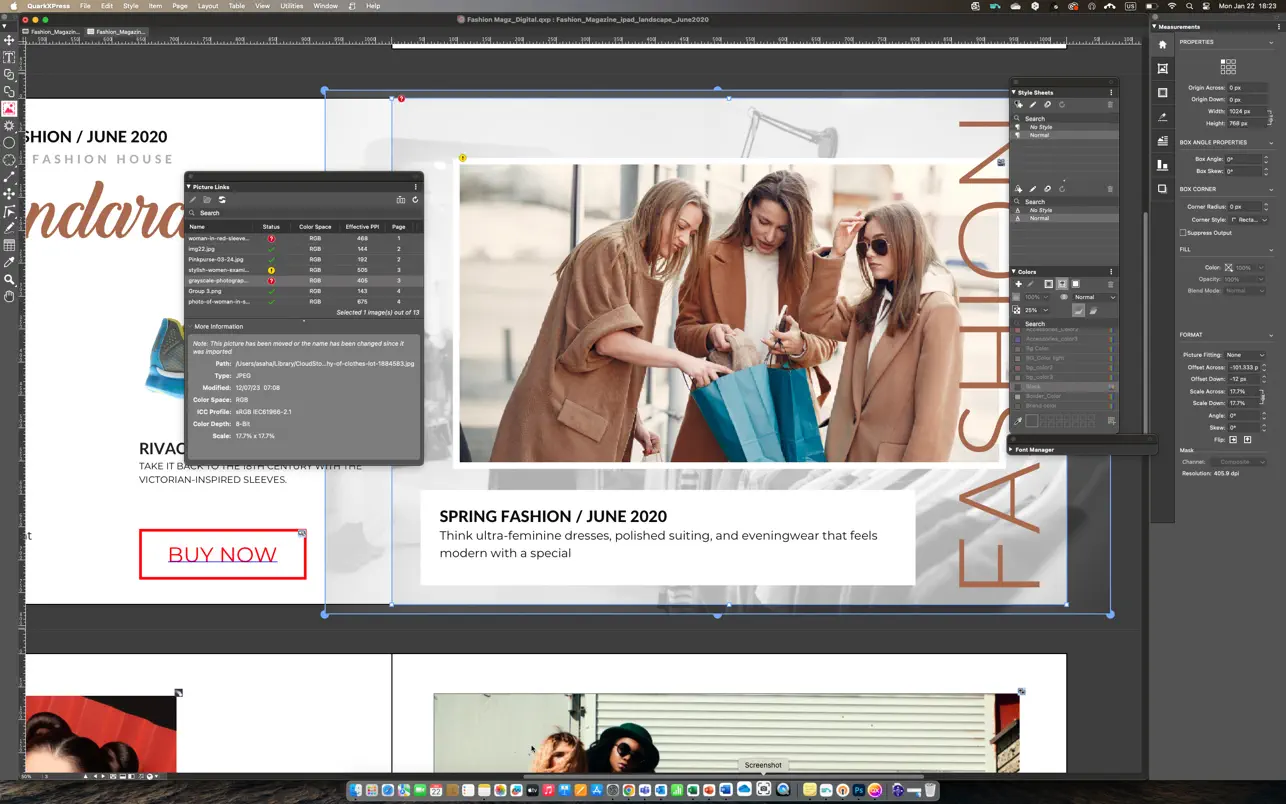Click the Oval Box tool
The height and width of the screenshot is (804, 1286).
point(9,143)
